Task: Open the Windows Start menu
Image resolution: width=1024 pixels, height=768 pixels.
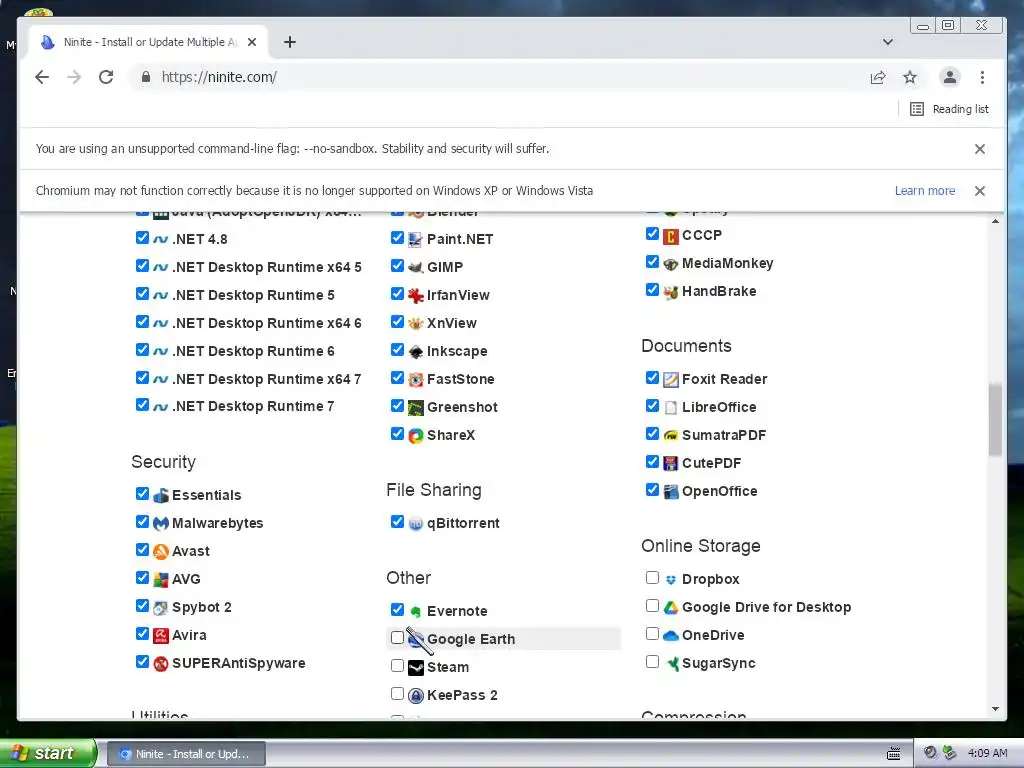Action: (x=47, y=753)
